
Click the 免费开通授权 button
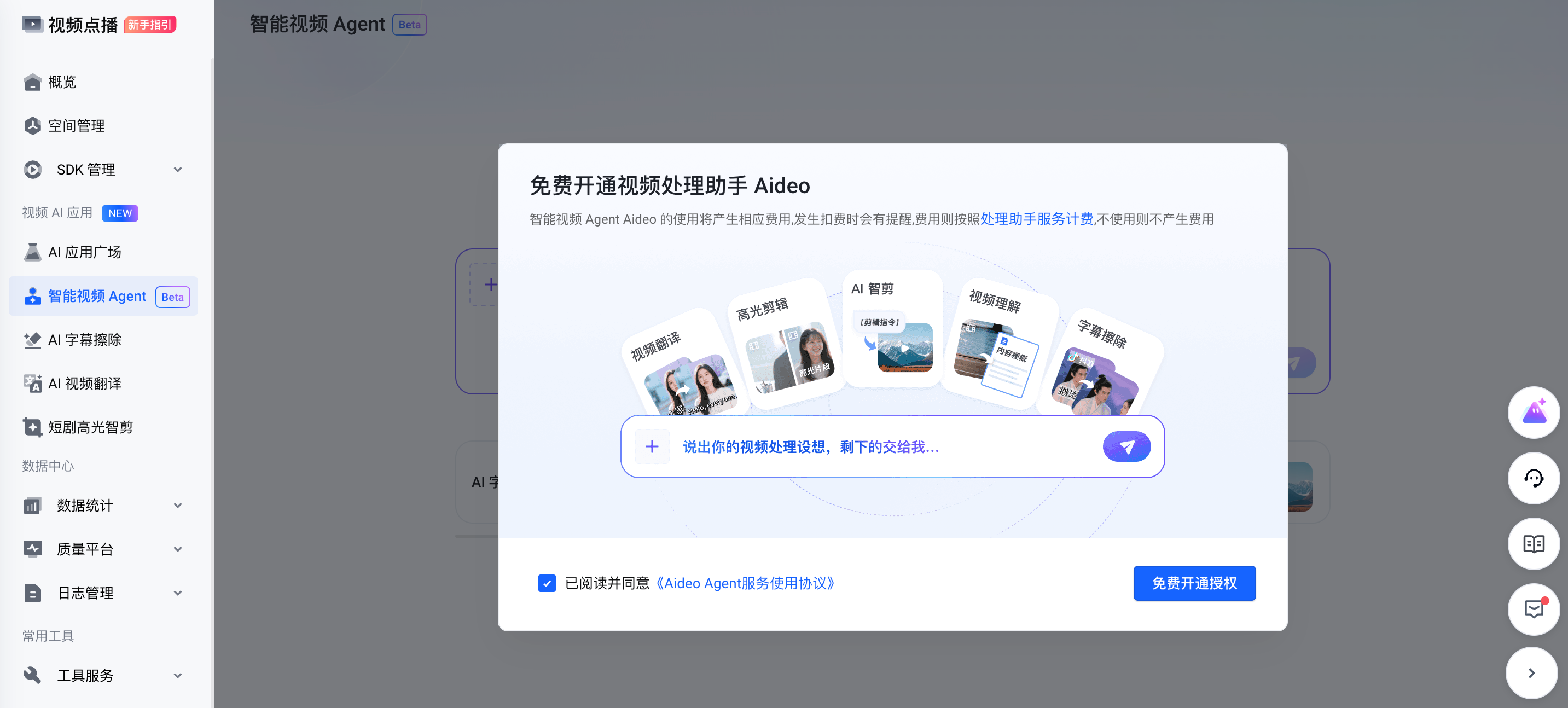(x=1194, y=583)
